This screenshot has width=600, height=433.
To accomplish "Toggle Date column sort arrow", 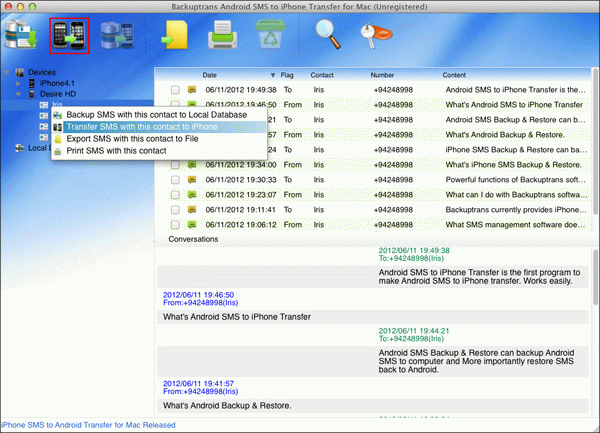I will click(273, 75).
